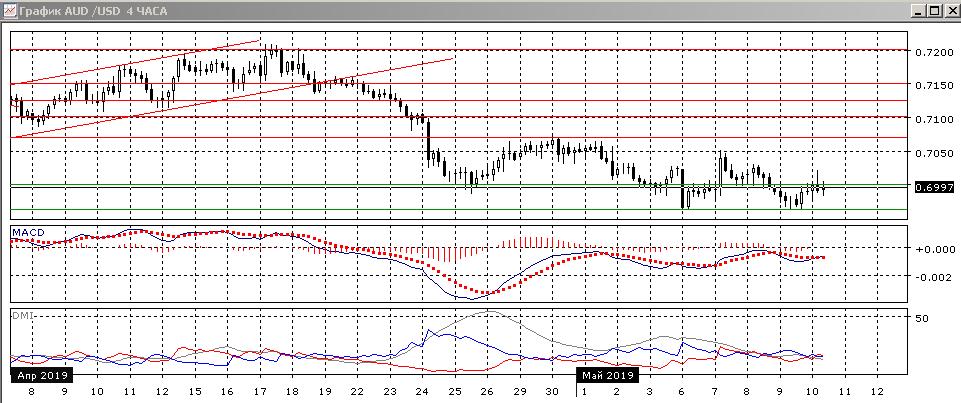Click the current price label 0.6997
961x403 pixels.
pyautogui.click(x=933, y=187)
